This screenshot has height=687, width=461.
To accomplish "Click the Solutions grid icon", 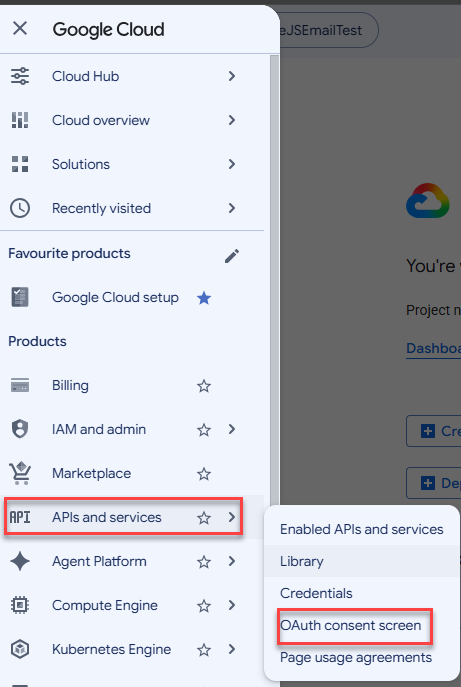I will (20, 164).
